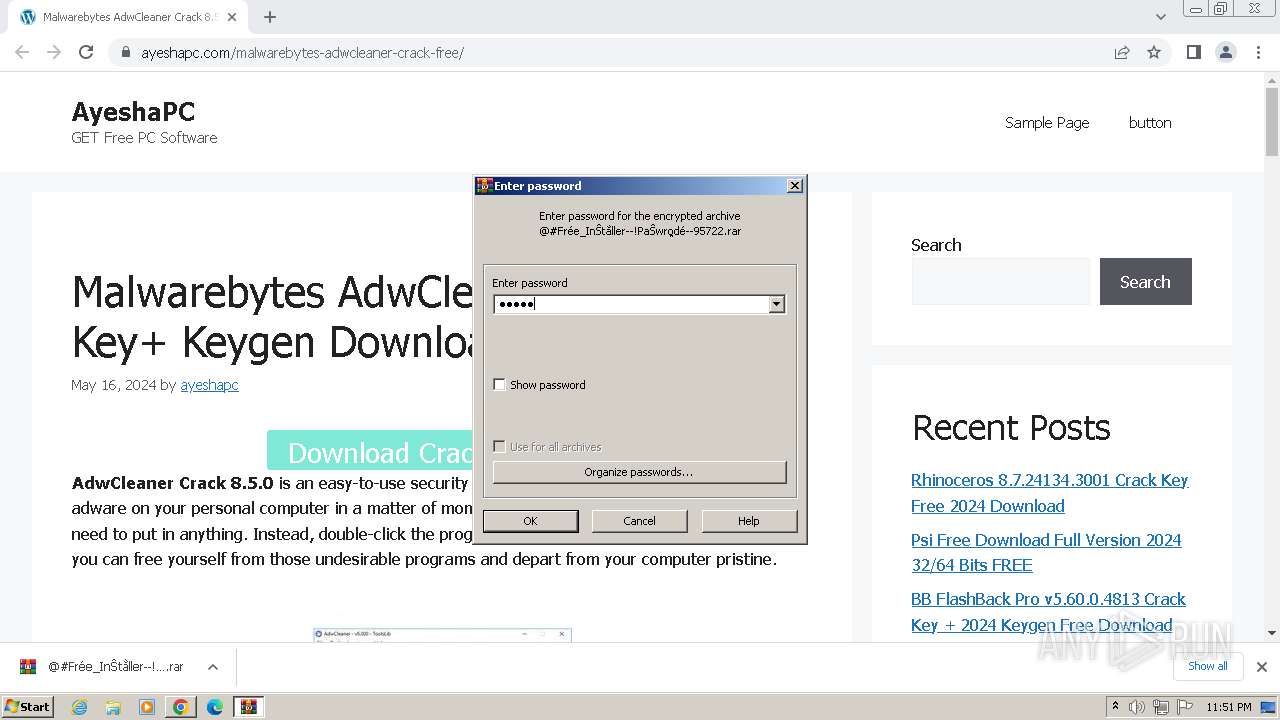Select the Malwarebytes AdwCleaner Crack tab
The height and width of the screenshot is (720, 1280).
tap(128, 17)
